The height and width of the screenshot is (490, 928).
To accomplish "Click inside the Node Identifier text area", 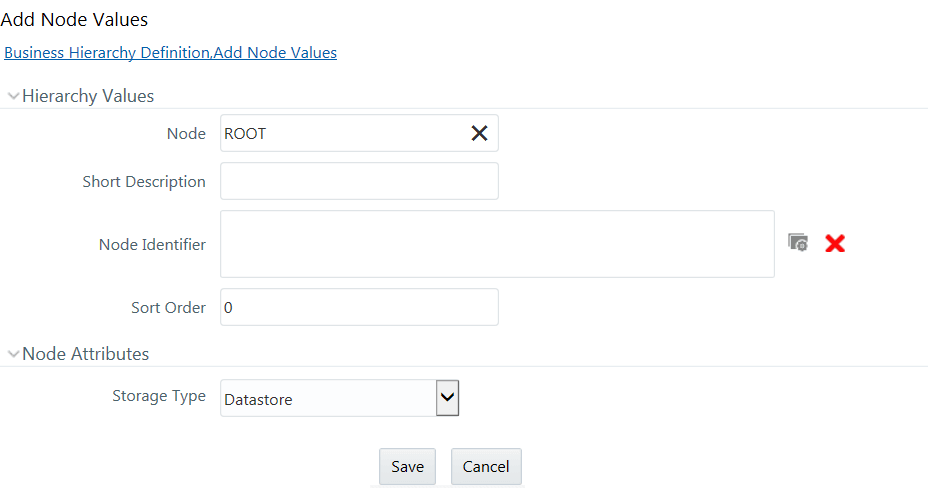I will pos(497,244).
